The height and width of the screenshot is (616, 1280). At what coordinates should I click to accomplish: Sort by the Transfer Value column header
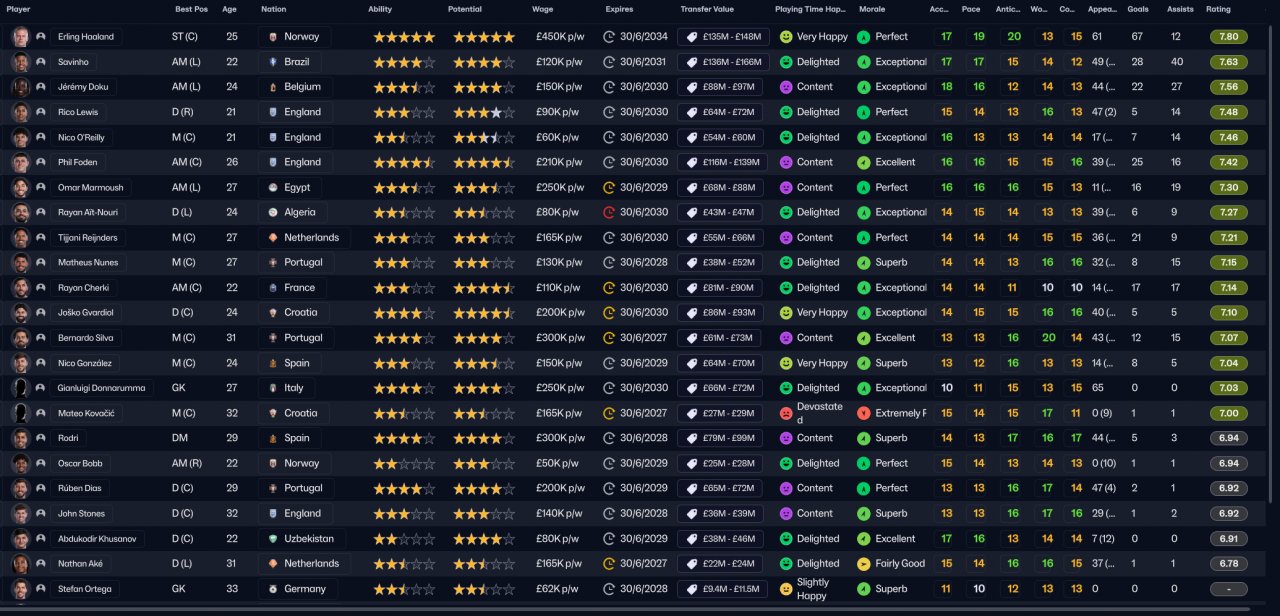point(707,9)
